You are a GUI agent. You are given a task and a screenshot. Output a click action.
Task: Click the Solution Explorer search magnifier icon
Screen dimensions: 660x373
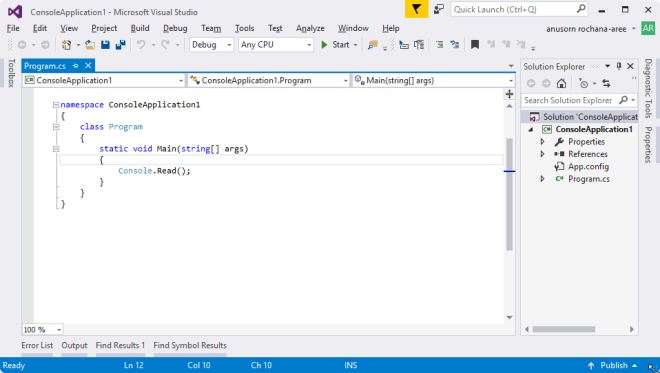(x=623, y=100)
